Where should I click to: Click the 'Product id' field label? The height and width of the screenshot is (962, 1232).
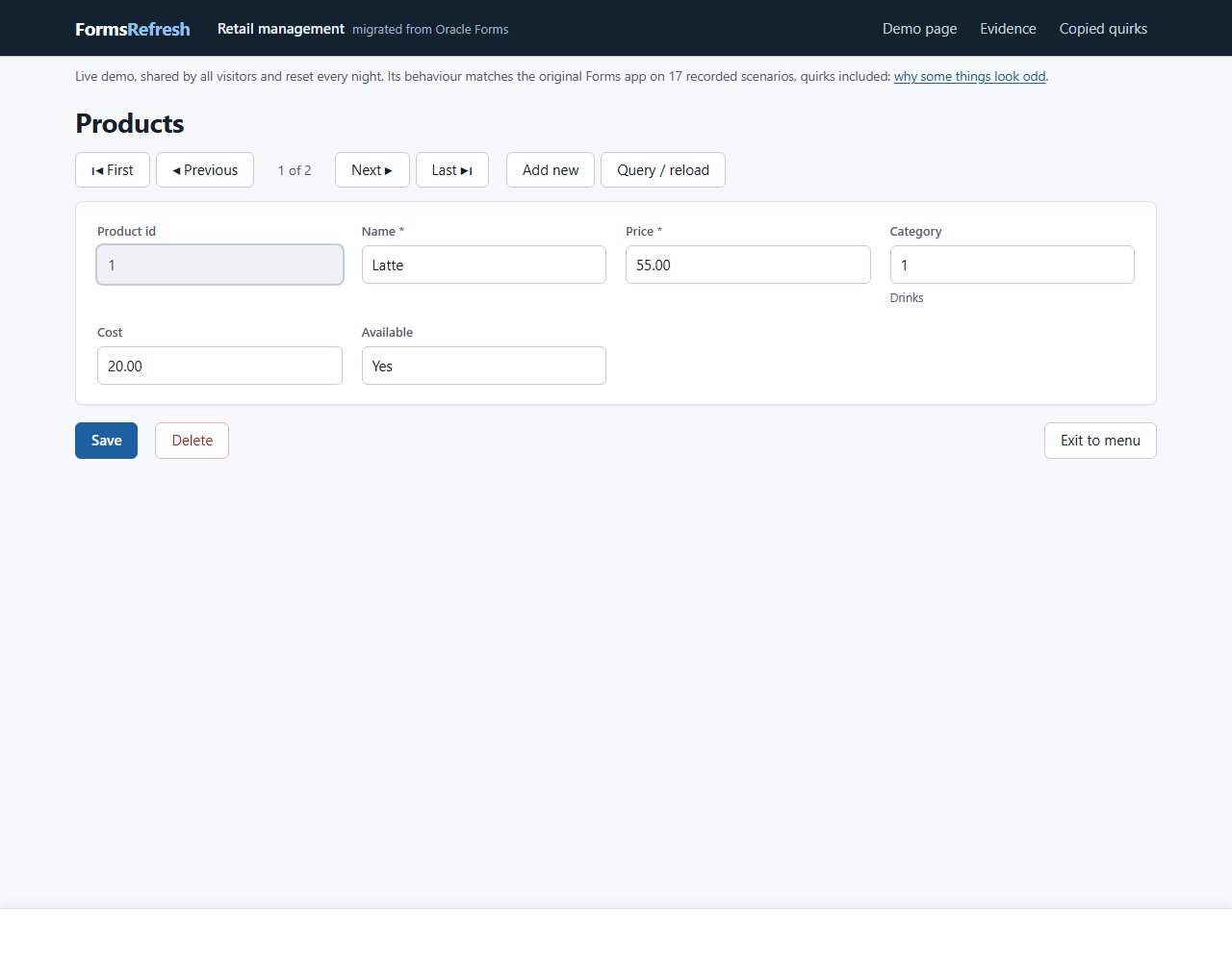coord(126,232)
